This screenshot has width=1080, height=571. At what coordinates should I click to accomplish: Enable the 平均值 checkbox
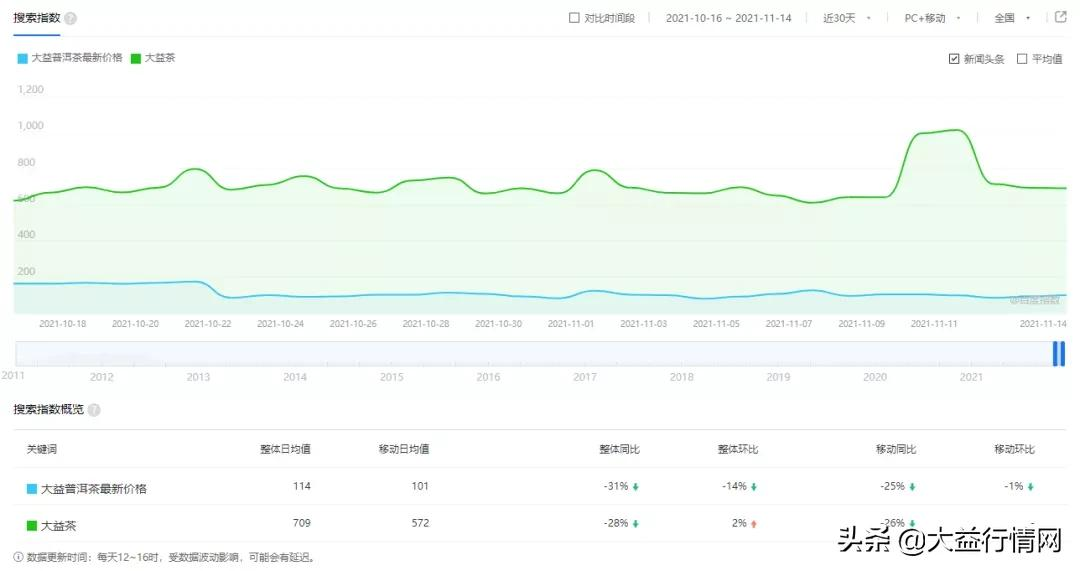1022,59
